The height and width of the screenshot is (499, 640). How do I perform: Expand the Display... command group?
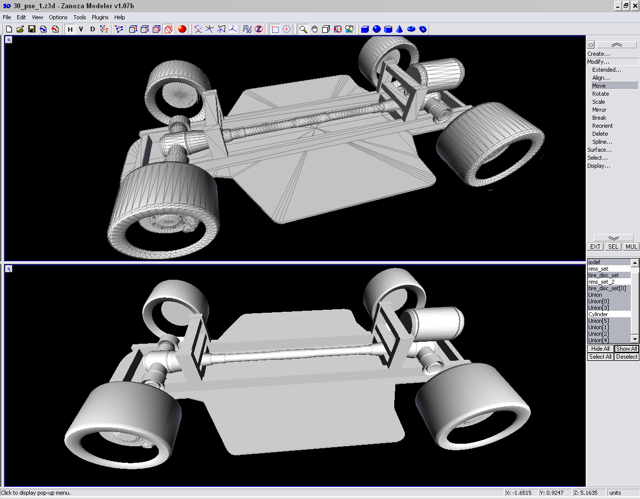click(598, 165)
